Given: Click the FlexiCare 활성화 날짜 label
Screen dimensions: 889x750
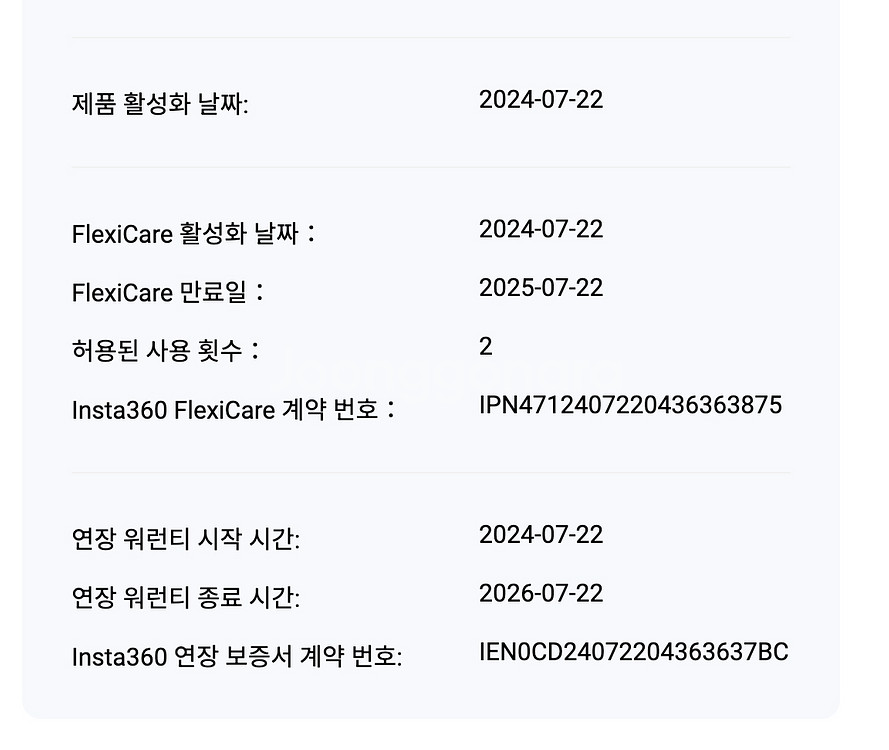Looking at the screenshot, I should [x=193, y=234].
